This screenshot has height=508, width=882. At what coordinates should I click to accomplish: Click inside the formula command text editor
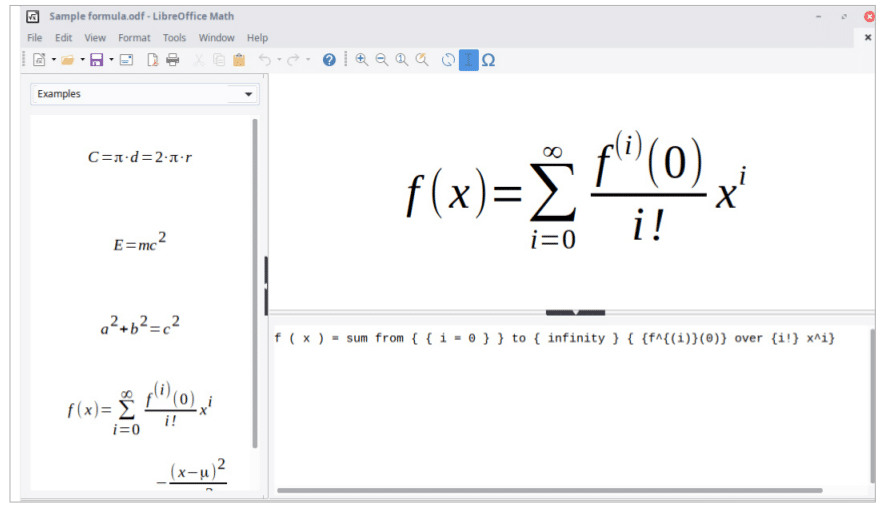570,410
